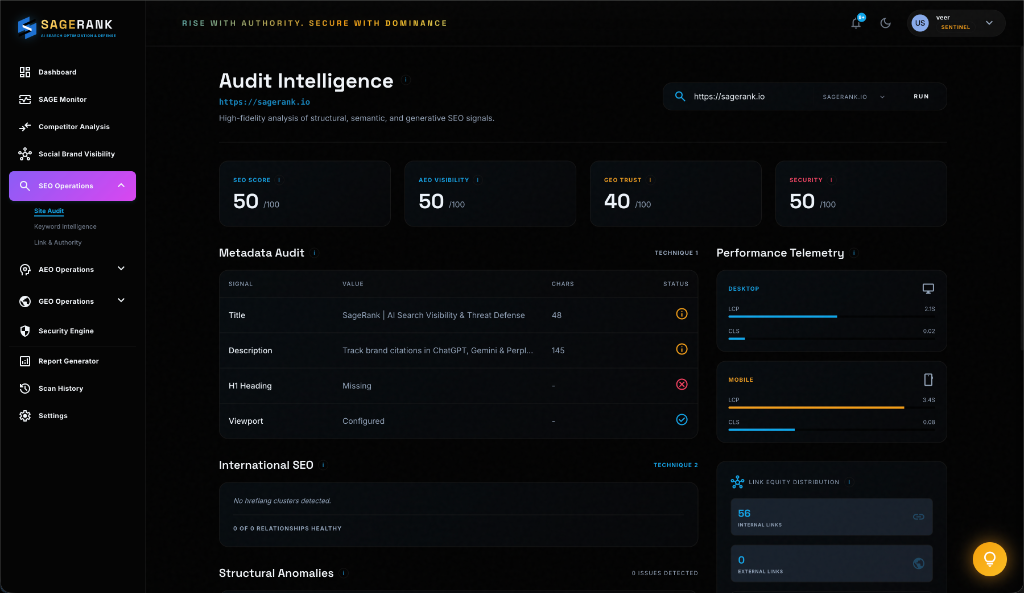Open notifications bell icon

click(856, 23)
